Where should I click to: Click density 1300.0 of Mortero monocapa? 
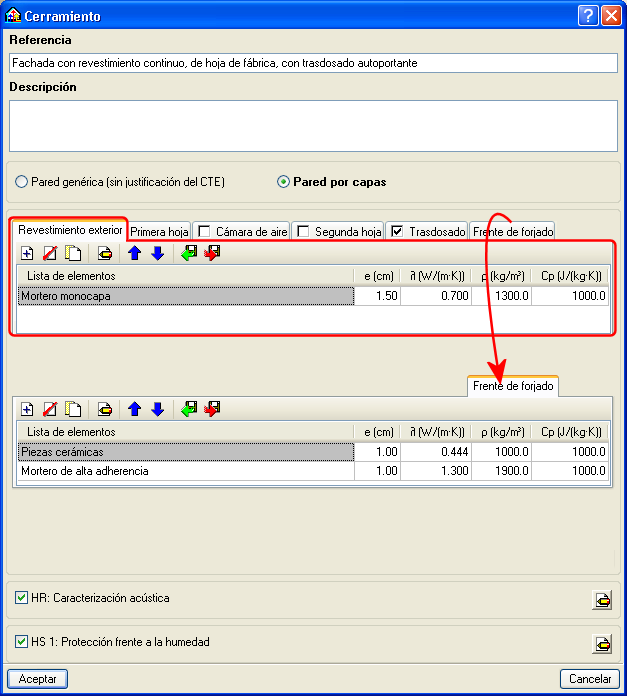click(x=502, y=296)
